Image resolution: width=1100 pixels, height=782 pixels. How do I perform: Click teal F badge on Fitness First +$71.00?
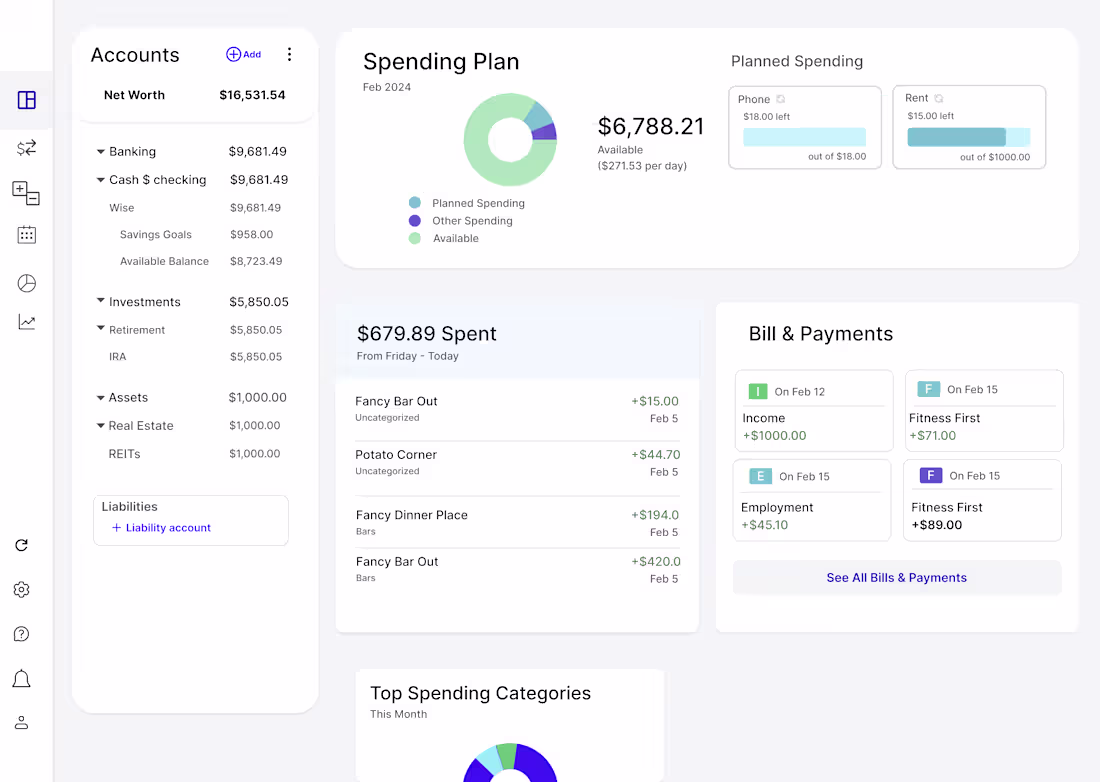pyautogui.click(x=929, y=389)
